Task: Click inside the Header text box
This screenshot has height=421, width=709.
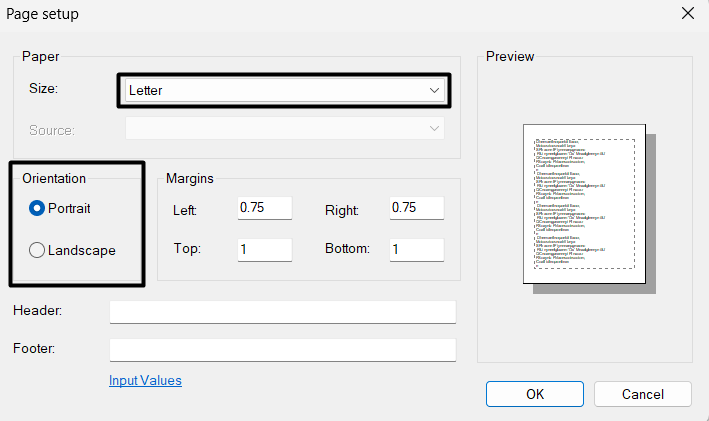Action: click(282, 312)
